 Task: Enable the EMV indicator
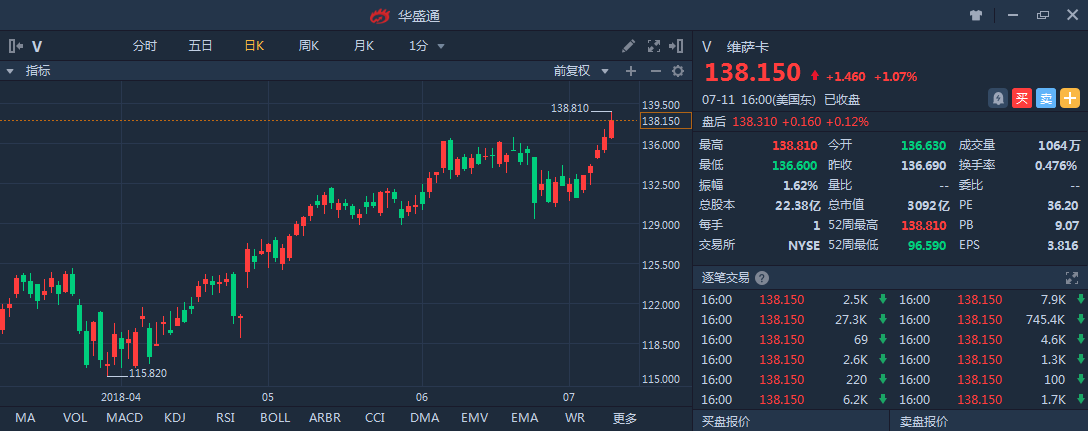[x=475, y=418]
